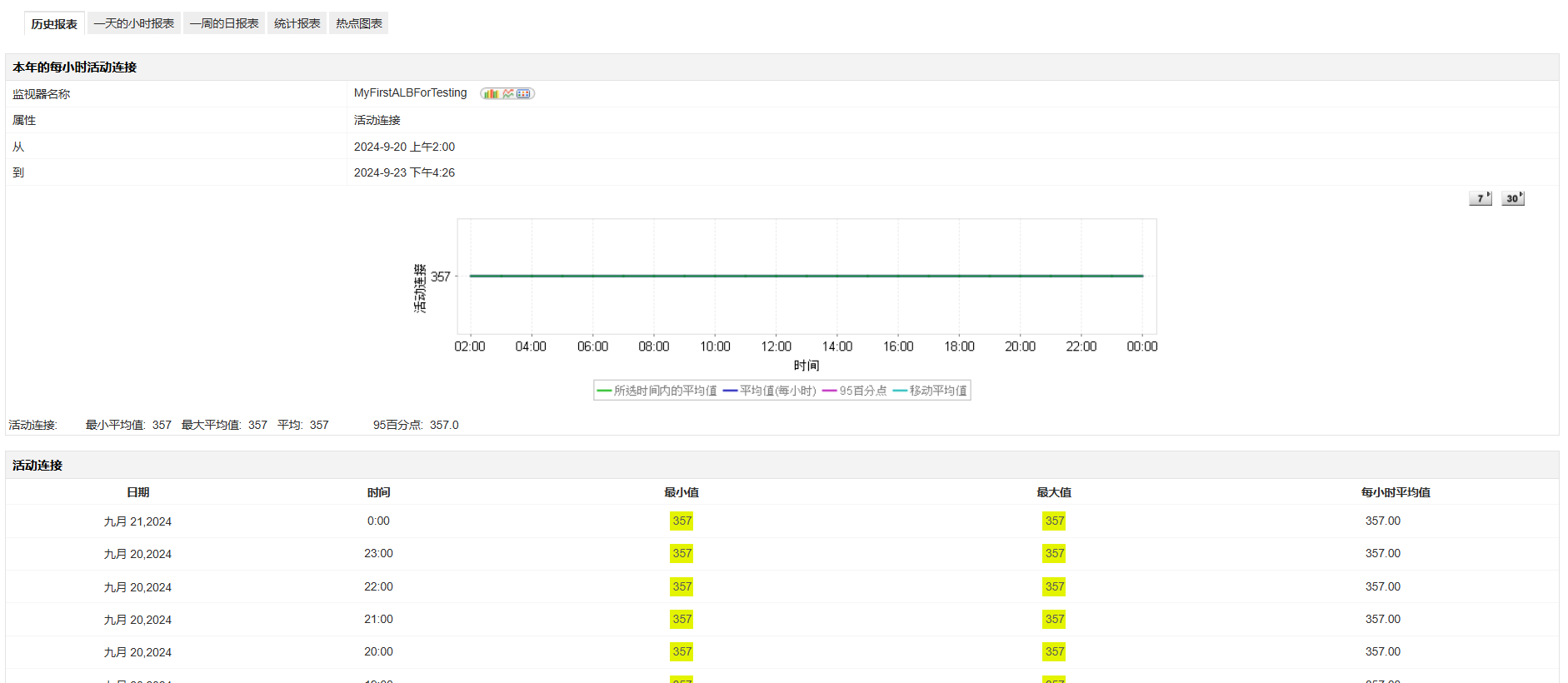The width and height of the screenshot is (1568, 683).
Task: Click the highlighted maximum 357 in 23:00 row
Action: coord(1054,553)
